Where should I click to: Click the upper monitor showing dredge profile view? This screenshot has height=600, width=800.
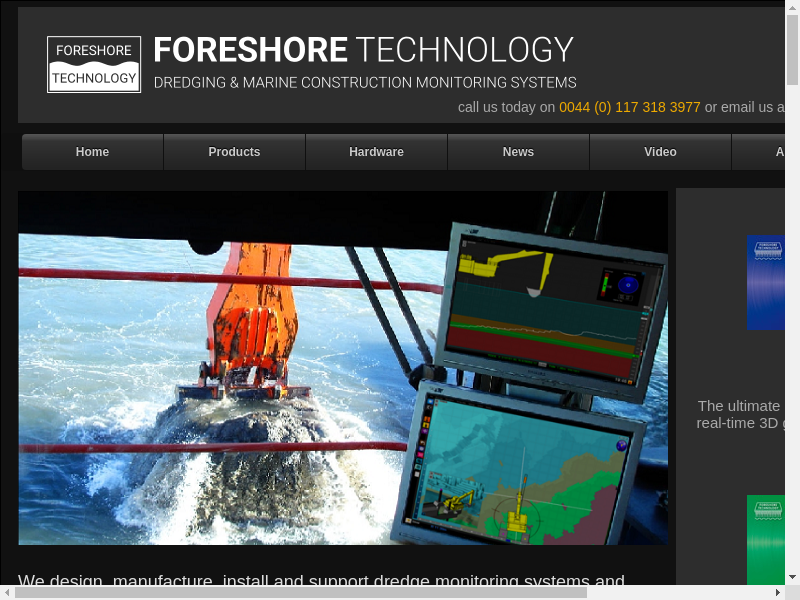pyautogui.click(x=552, y=304)
